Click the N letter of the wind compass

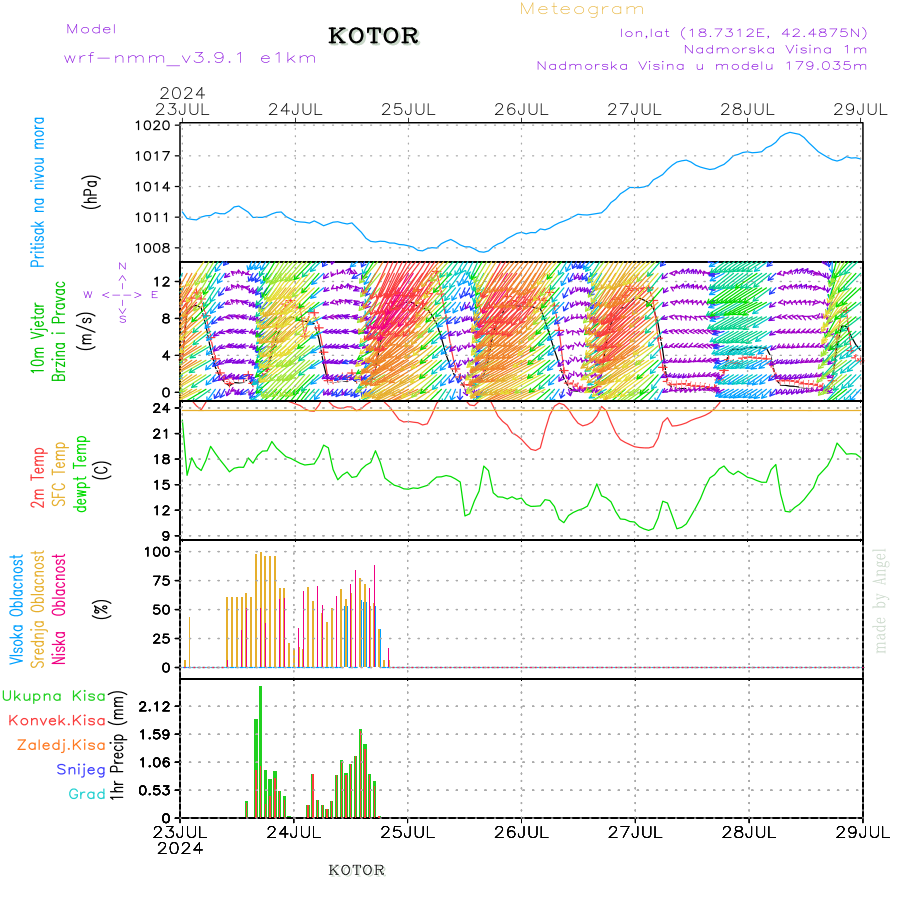coord(122,266)
